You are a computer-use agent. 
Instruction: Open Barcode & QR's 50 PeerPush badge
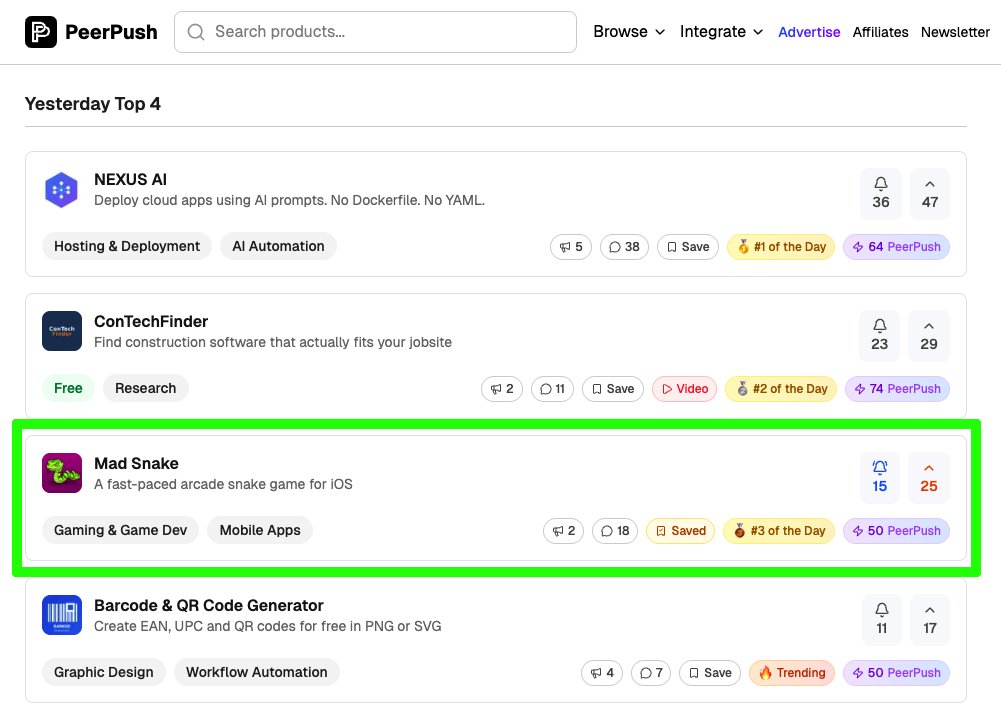pyautogui.click(x=896, y=673)
